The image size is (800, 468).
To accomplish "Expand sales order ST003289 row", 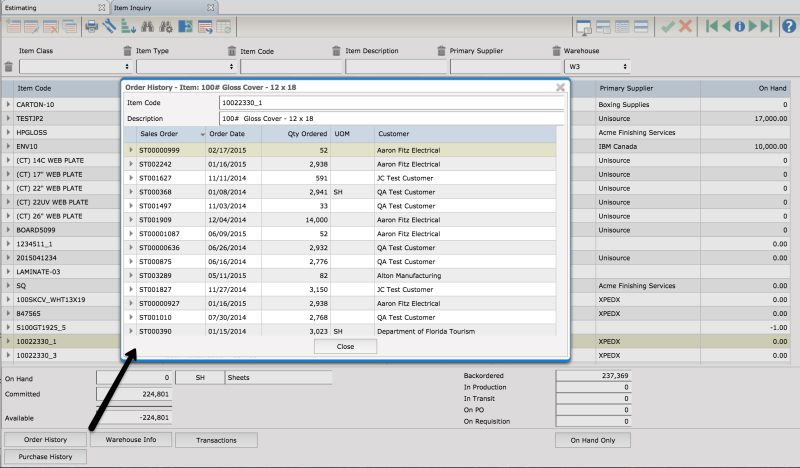I will 131,275.
